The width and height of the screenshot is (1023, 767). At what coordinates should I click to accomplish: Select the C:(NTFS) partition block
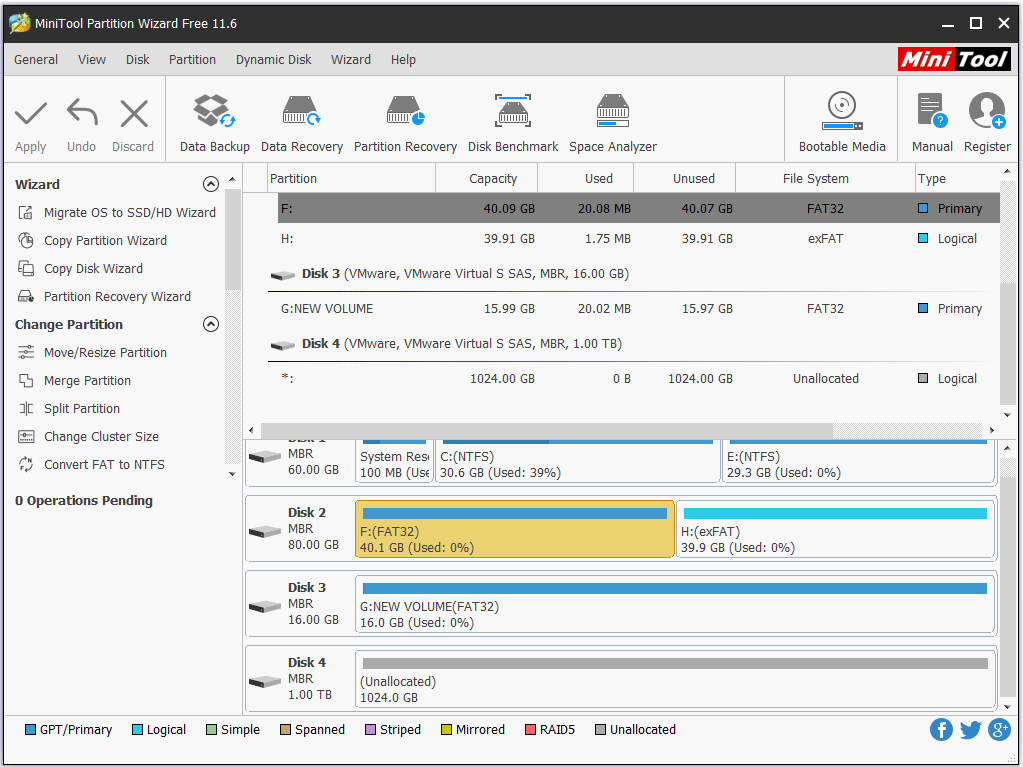[577, 461]
